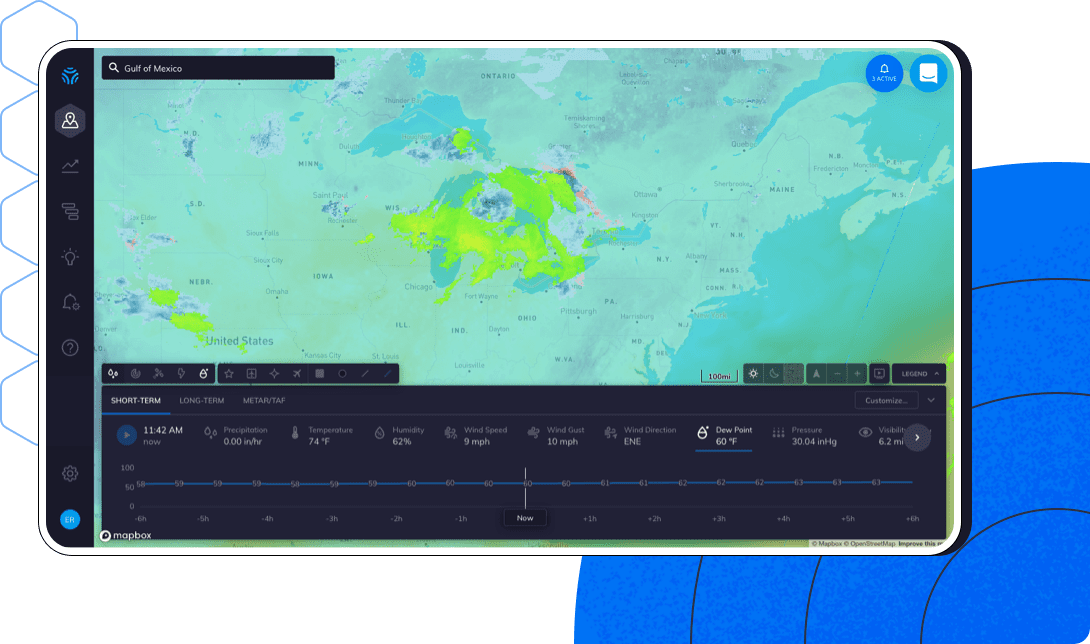Switch to the METAR/TAF tab
The height and width of the screenshot is (644, 1090).
(x=264, y=401)
